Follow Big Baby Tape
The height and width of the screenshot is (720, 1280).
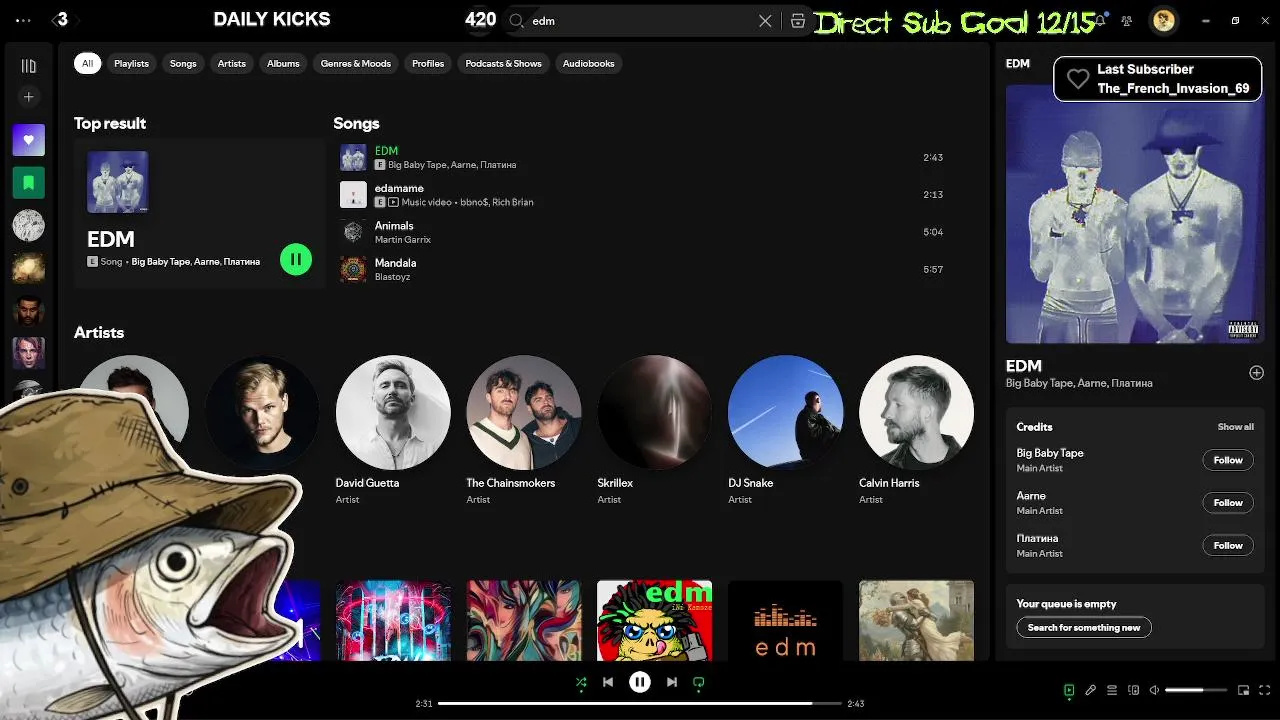1228,460
